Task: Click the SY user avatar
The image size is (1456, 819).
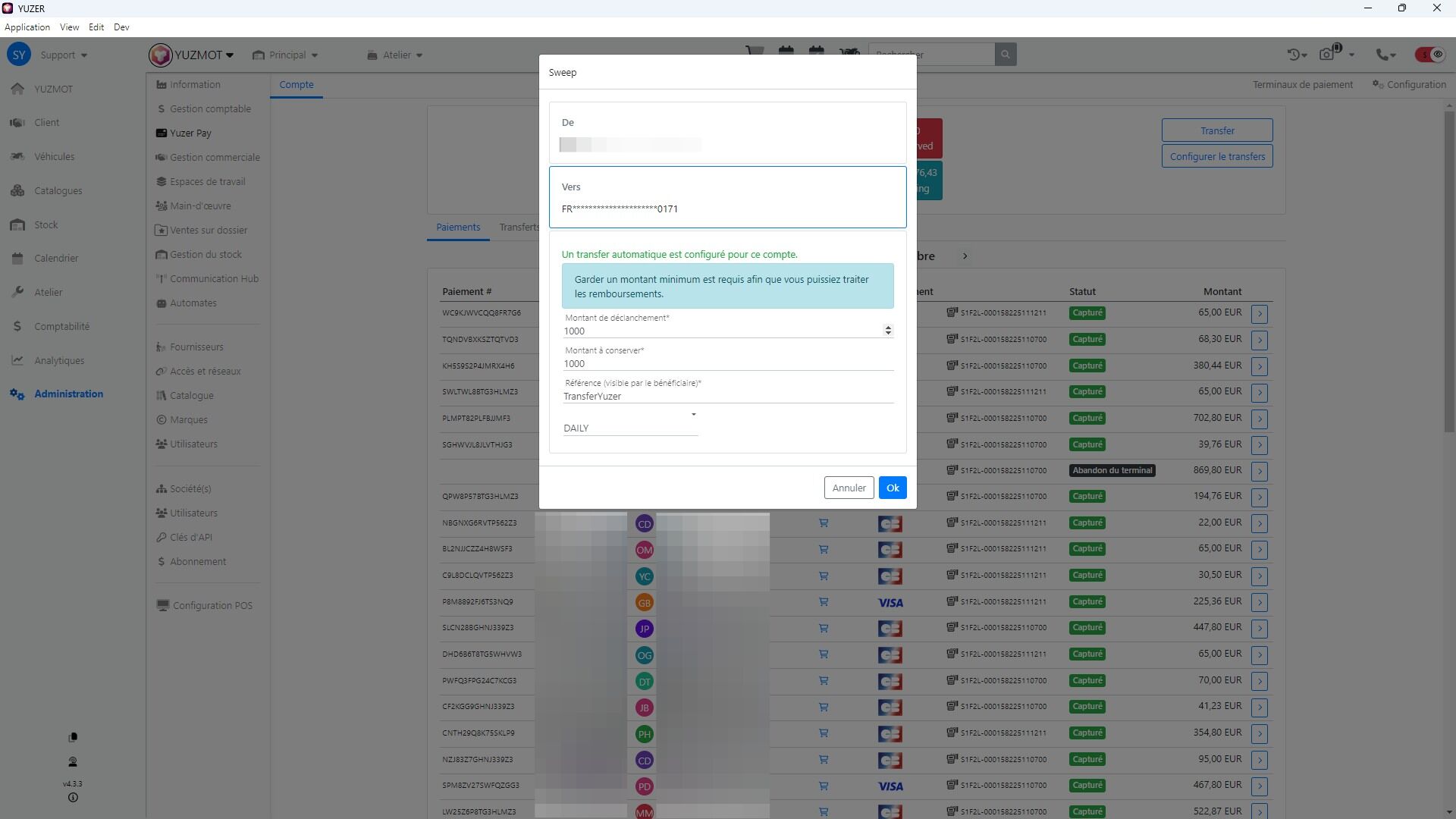Action: (x=19, y=55)
